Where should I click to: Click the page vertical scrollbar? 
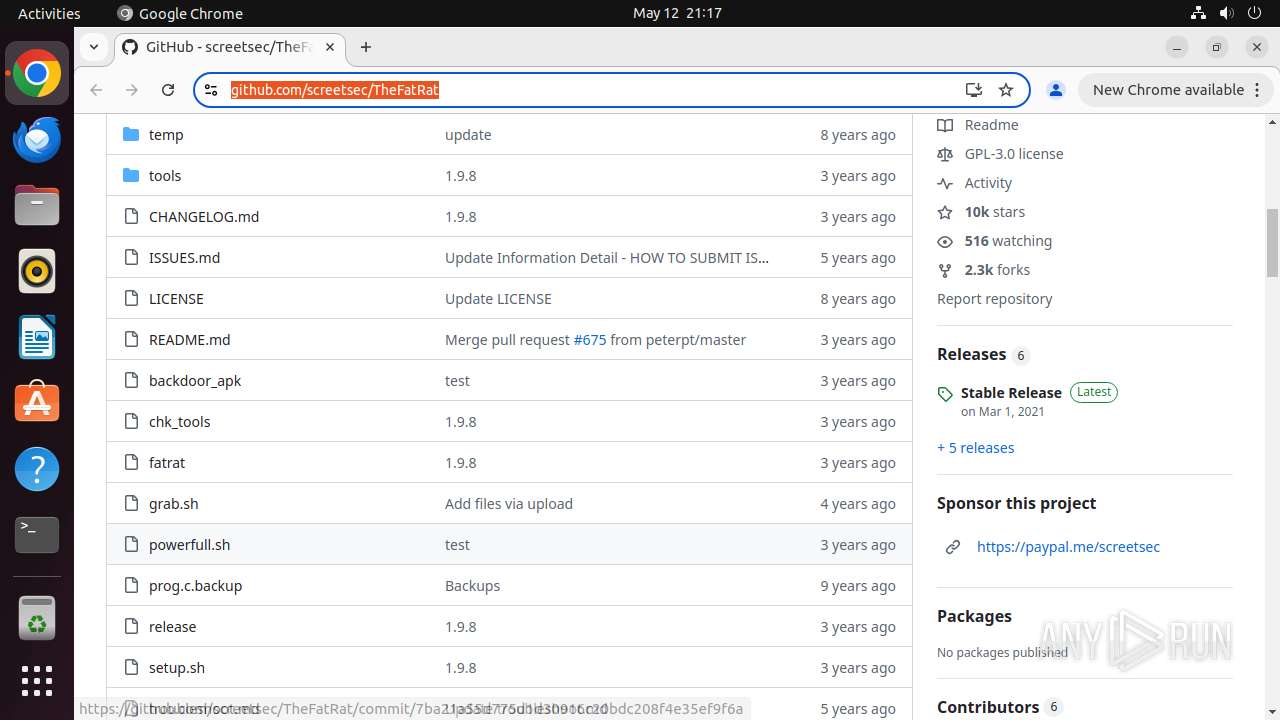point(1272,243)
